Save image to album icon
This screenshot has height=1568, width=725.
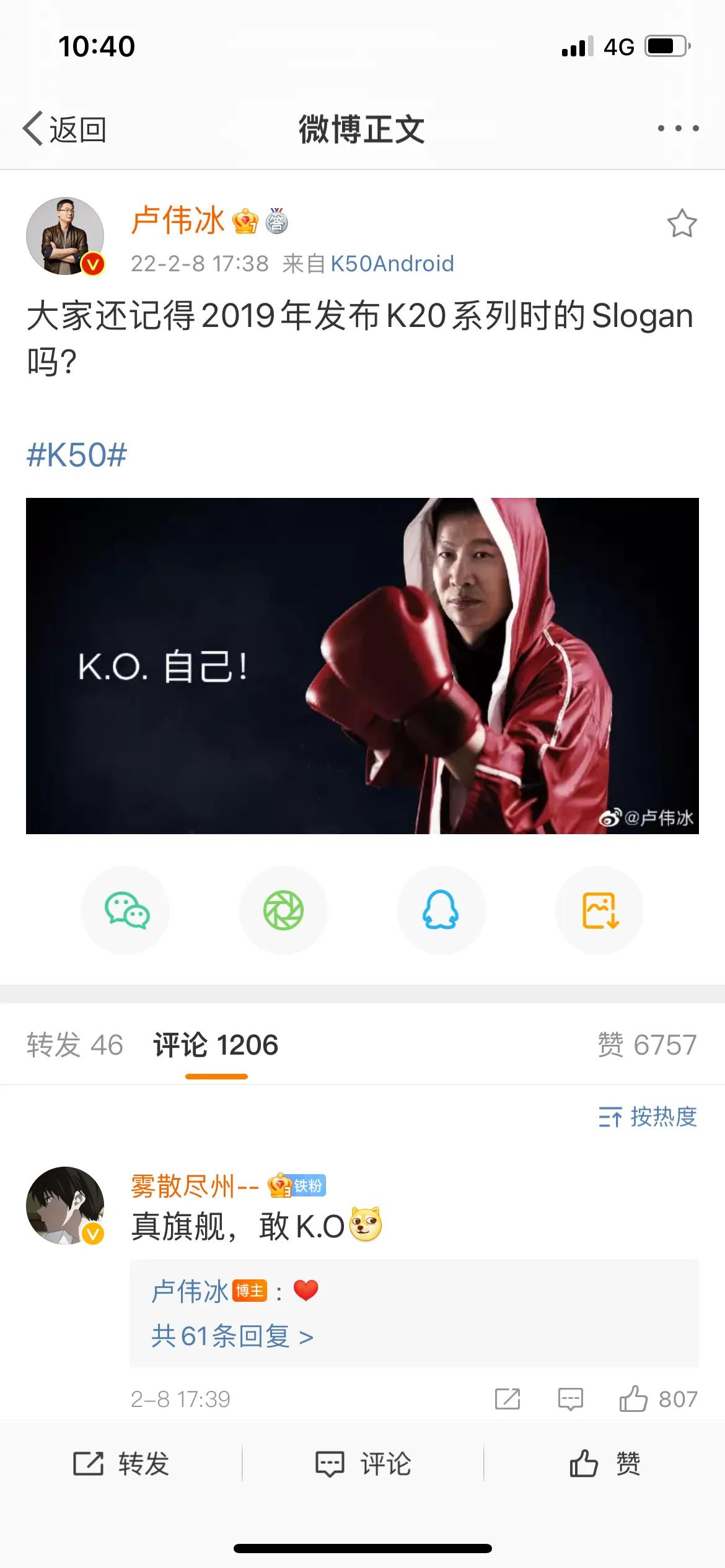click(599, 910)
